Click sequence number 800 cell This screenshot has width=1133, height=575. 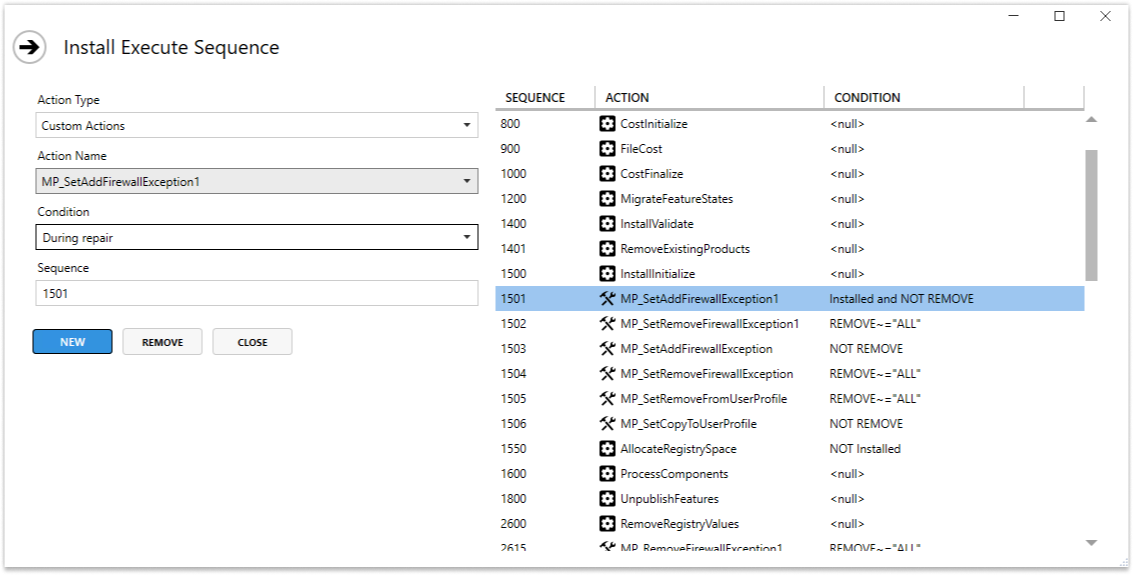(510, 124)
